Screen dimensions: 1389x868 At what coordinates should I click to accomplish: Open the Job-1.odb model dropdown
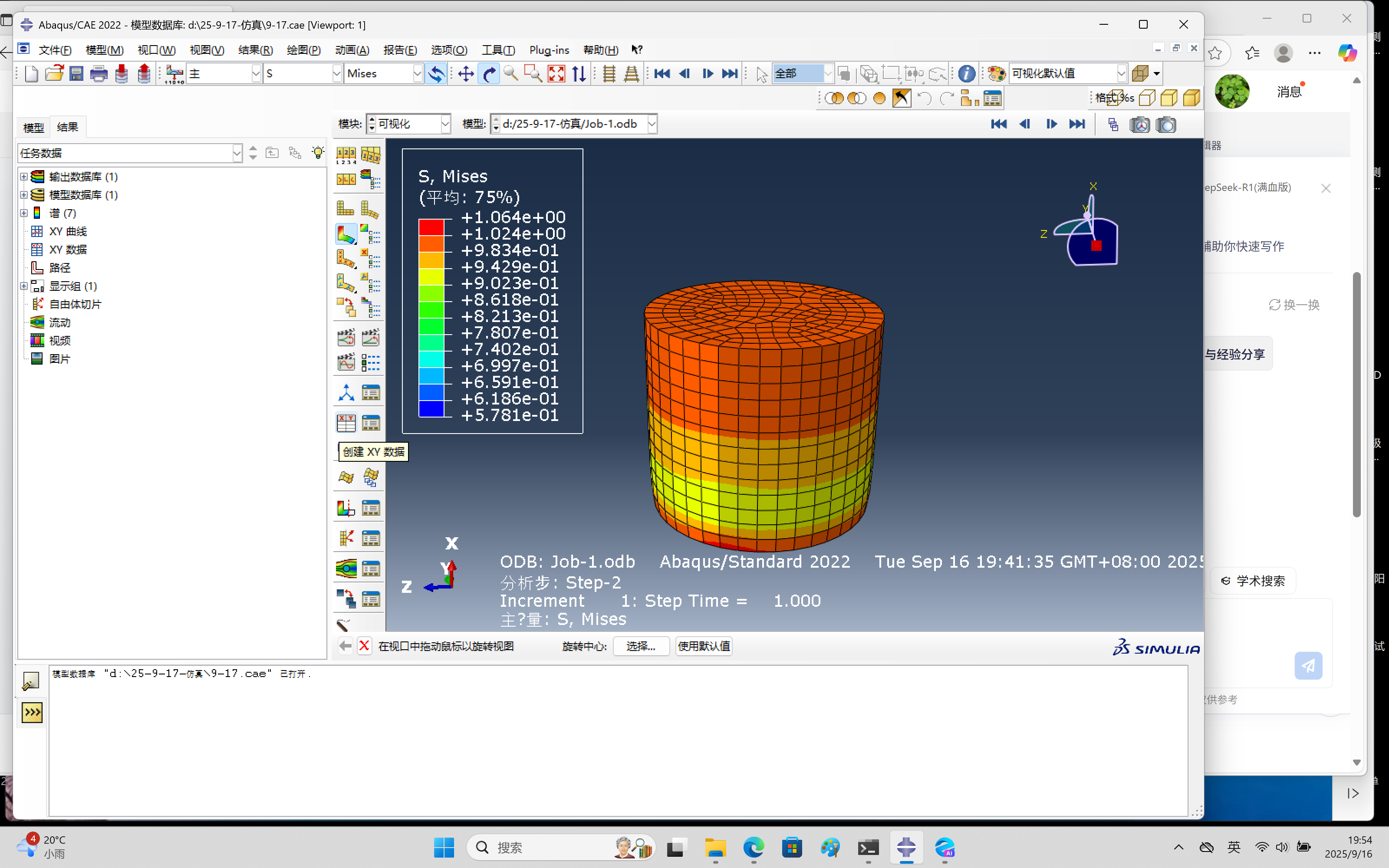652,124
